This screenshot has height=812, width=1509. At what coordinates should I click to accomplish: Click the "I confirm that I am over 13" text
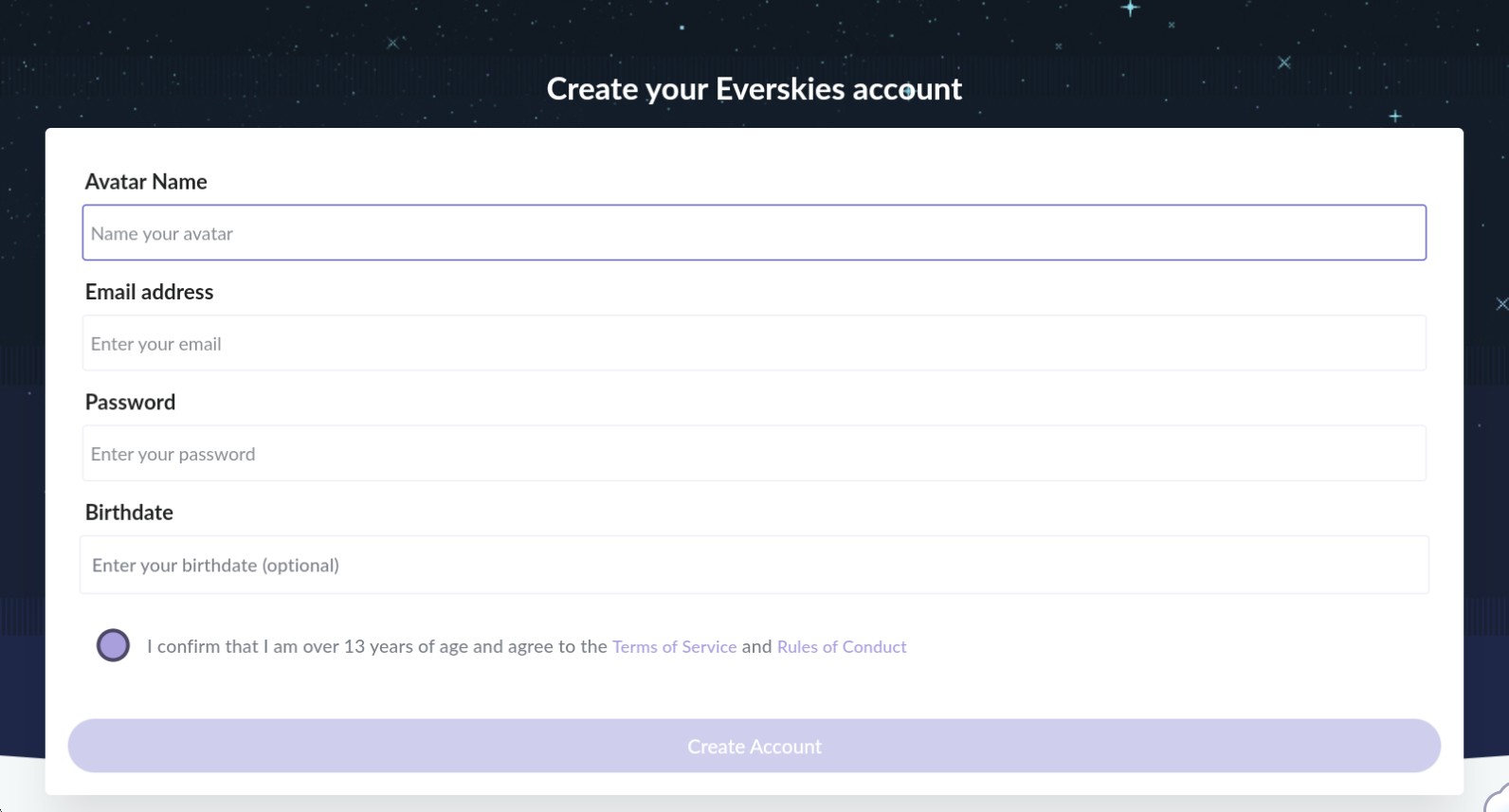pos(376,647)
